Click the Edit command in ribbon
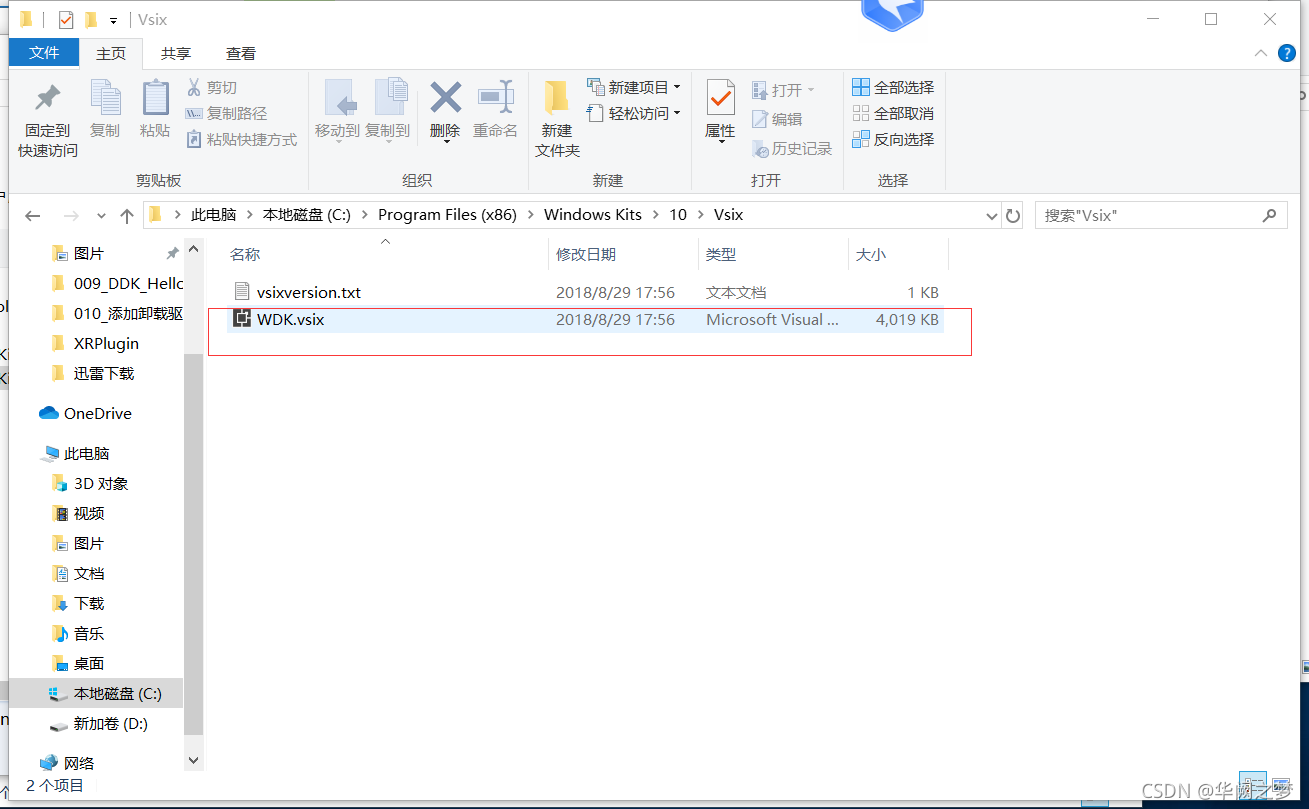 pyautogui.click(x=777, y=119)
